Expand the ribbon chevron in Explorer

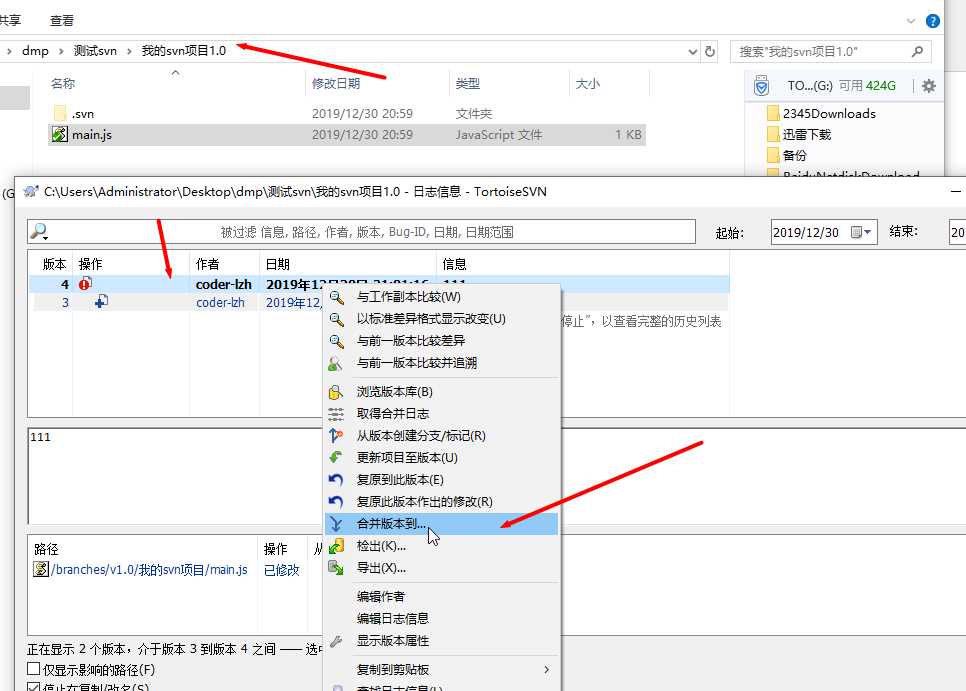(911, 21)
